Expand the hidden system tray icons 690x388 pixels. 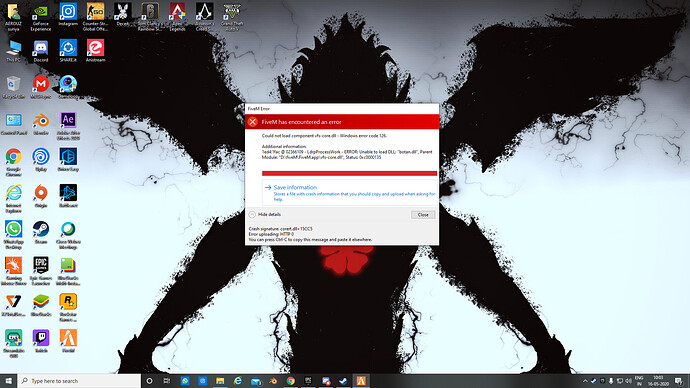click(585, 381)
